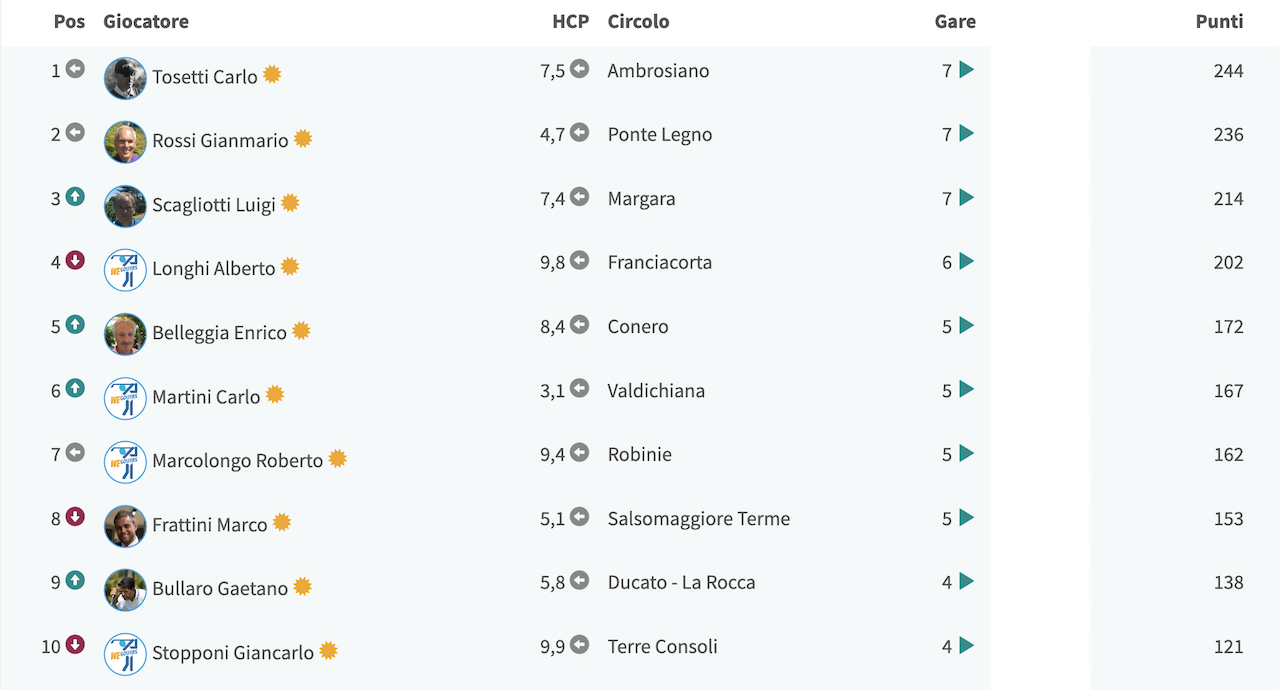Expand the Gare triangle for Frattini Marco

click(x=966, y=518)
